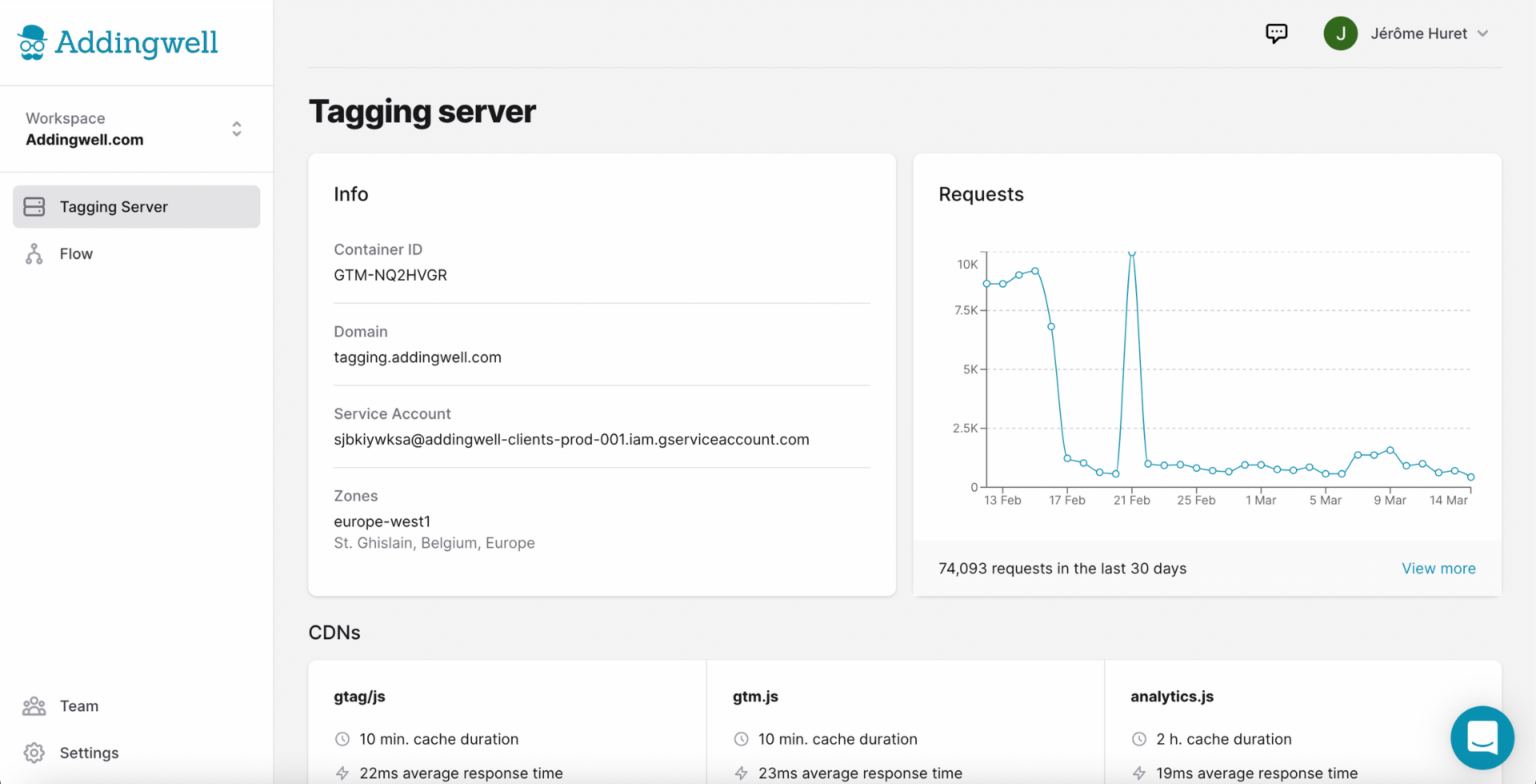1536x784 pixels.
Task: Select the container ID GTM-NQ2HVGR
Action: click(x=390, y=275)
